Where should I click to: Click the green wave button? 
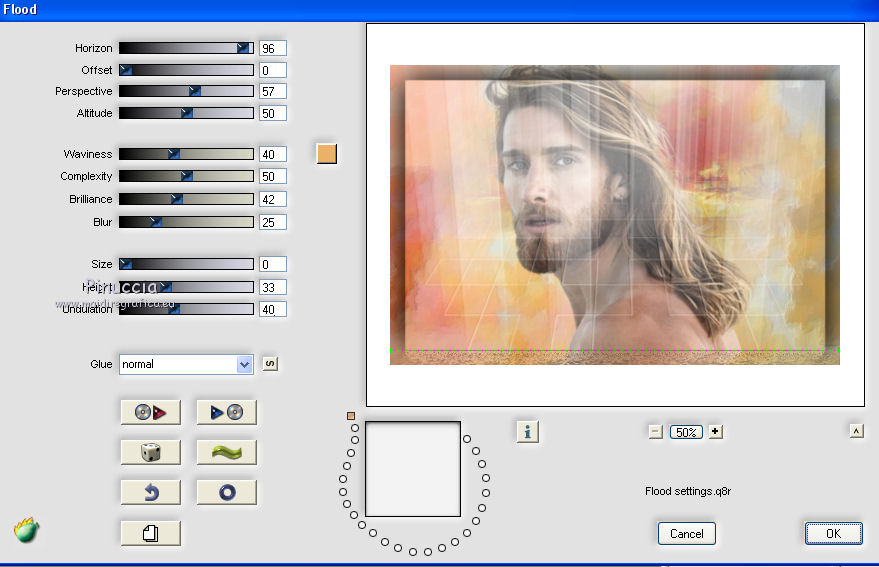coord(226,452)
